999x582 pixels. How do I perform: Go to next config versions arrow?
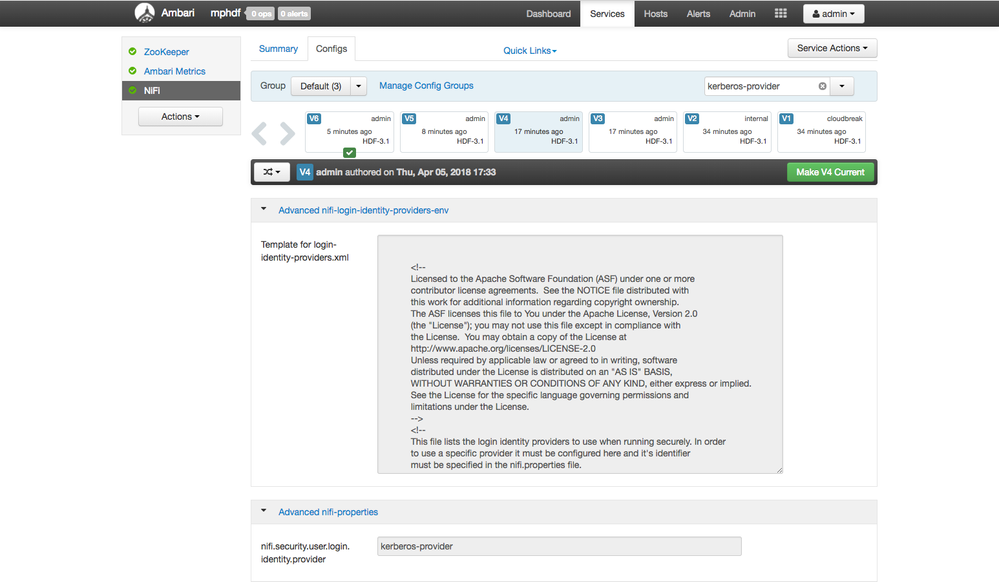[x=287, y=133]
